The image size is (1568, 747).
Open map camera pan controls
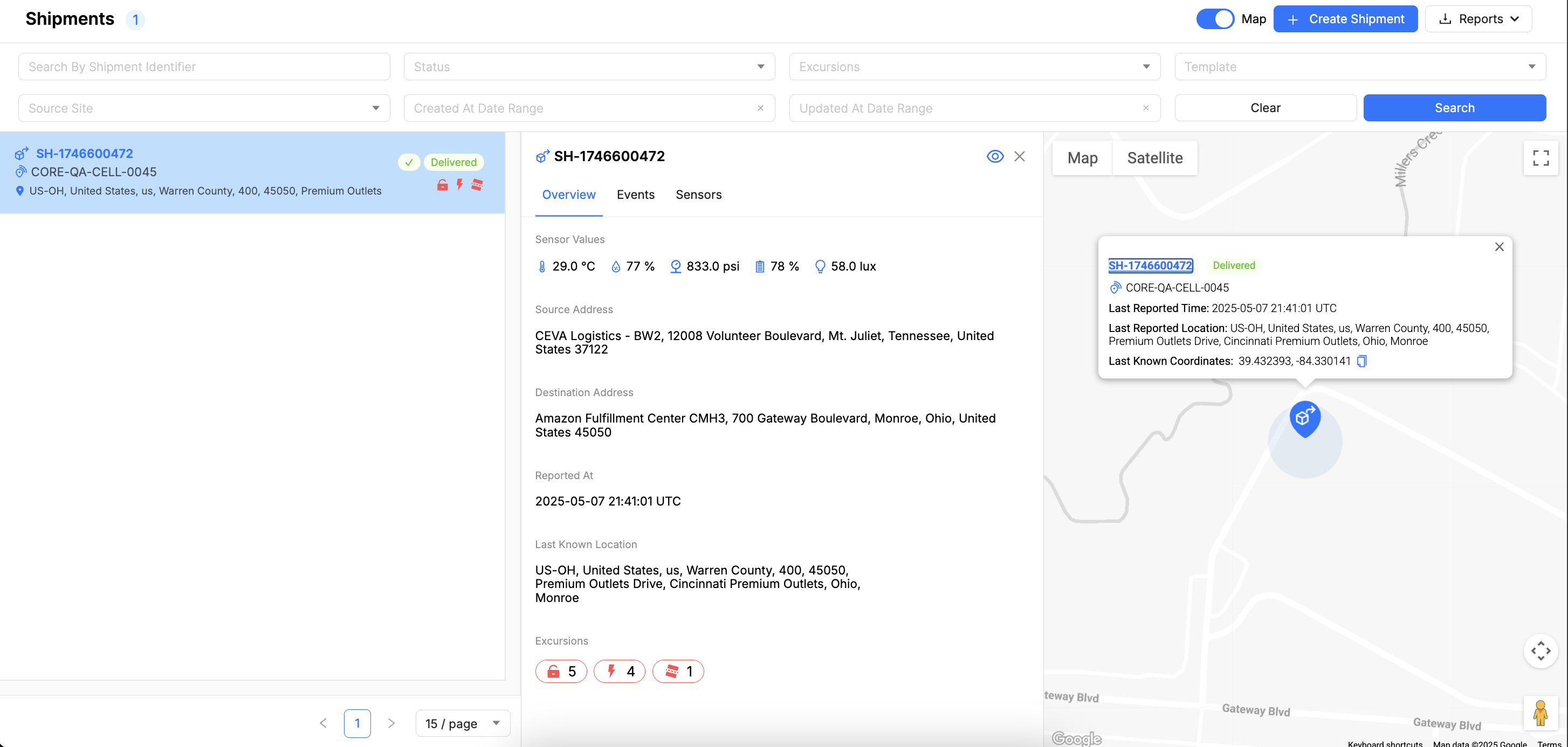[1540, 651]
